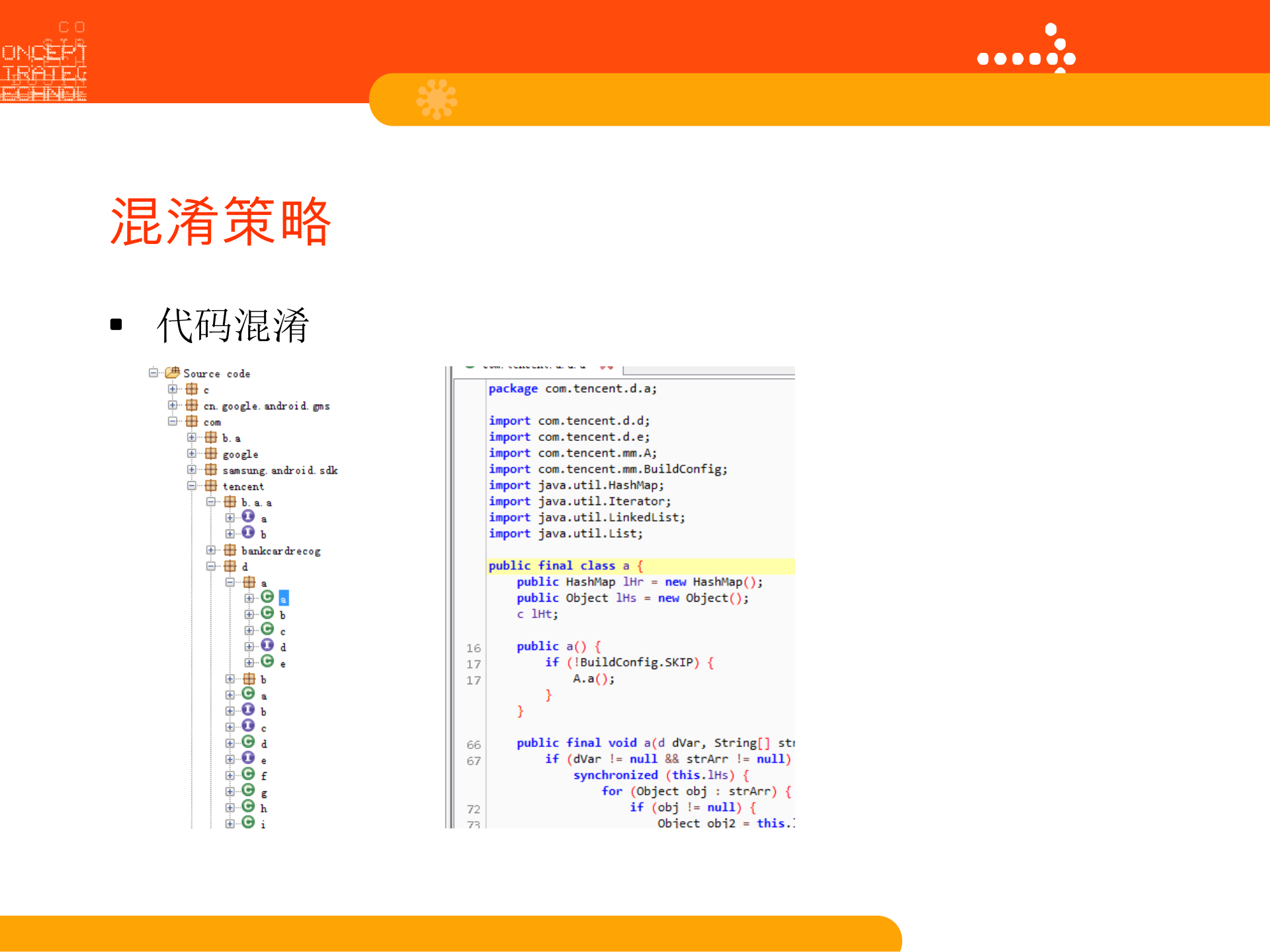Collapse the 'com' package node
Screen dimensions: 1270x952
(x=172, y=422)
